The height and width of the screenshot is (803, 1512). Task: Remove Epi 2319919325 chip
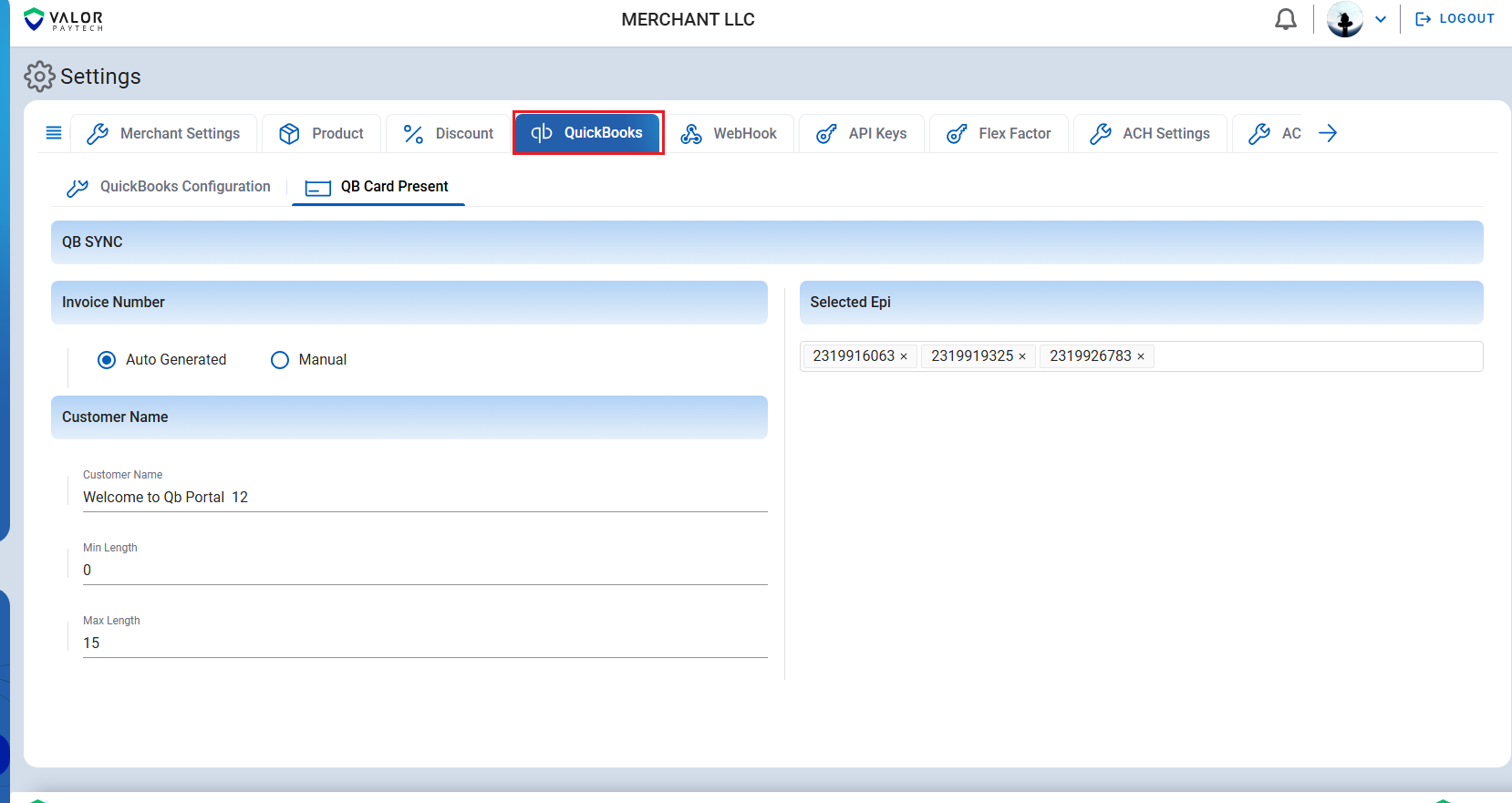pos(1022,356)
